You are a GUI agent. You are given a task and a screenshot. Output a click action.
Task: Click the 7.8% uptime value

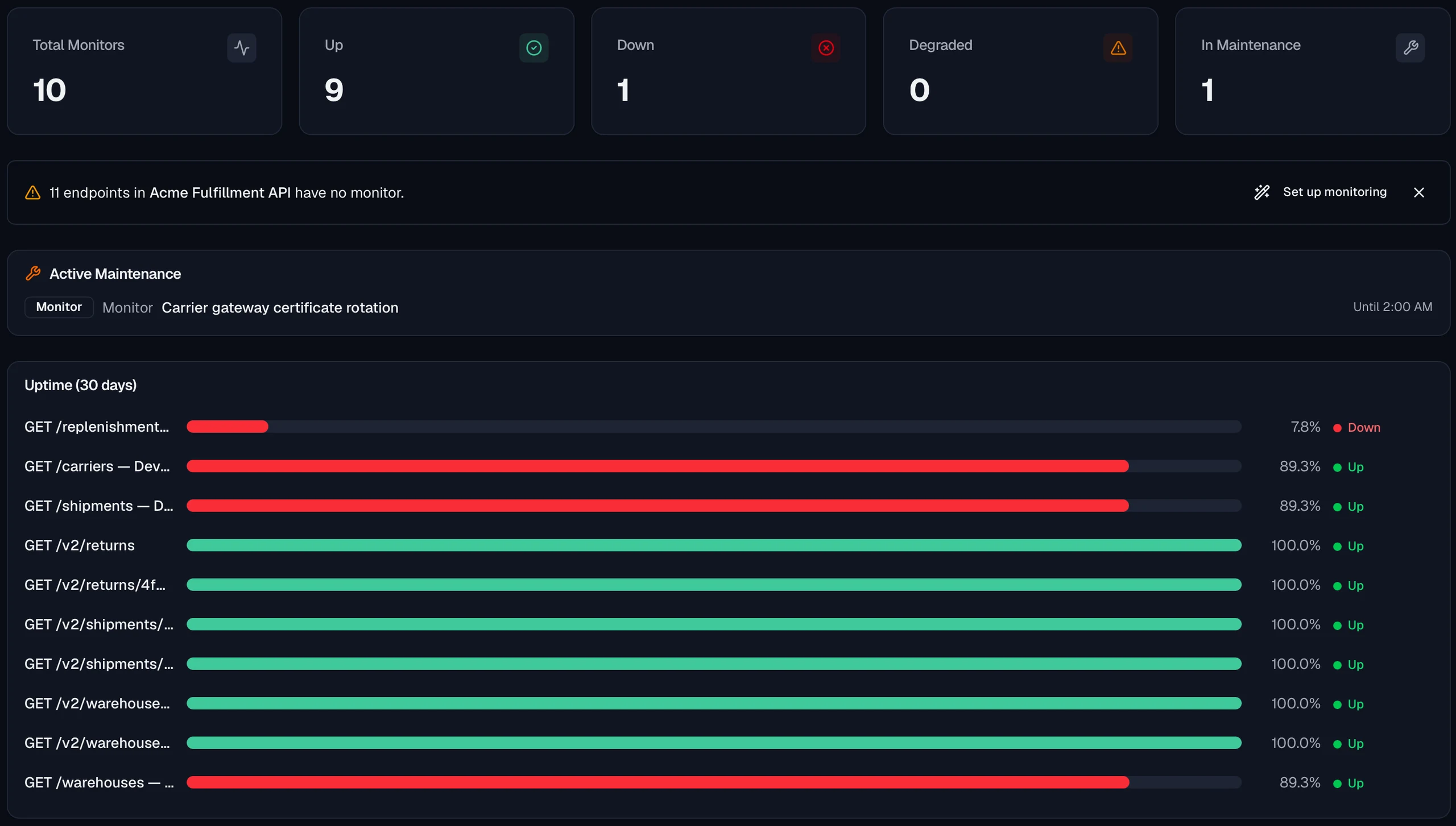(x=1305, y=427)
